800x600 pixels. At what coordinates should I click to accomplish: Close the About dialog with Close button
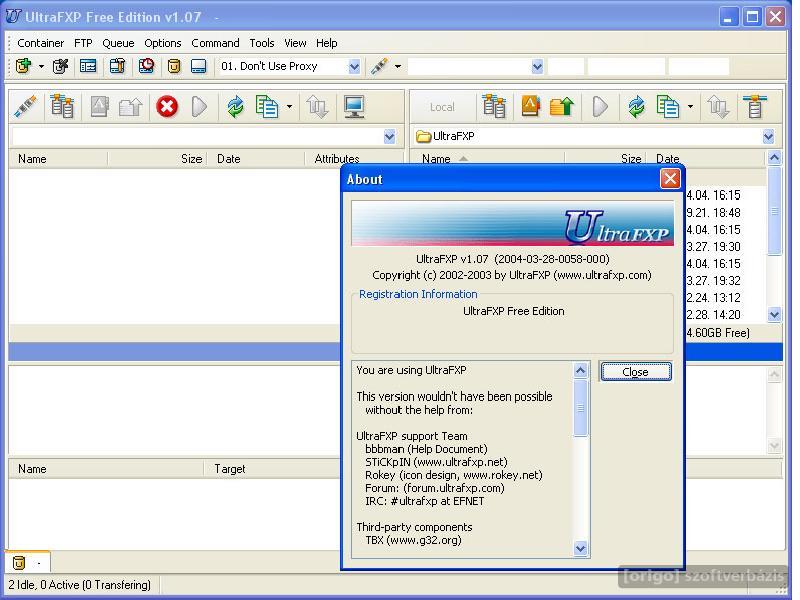pos(635,372)
